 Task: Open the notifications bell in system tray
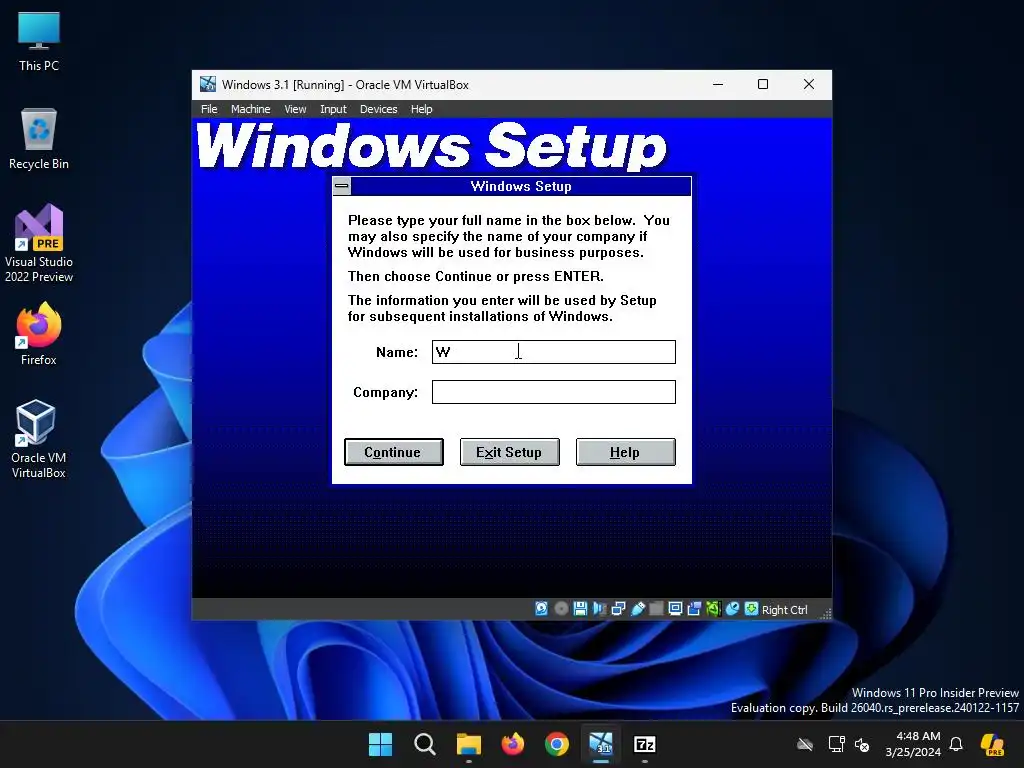click(x=956, y=744)
